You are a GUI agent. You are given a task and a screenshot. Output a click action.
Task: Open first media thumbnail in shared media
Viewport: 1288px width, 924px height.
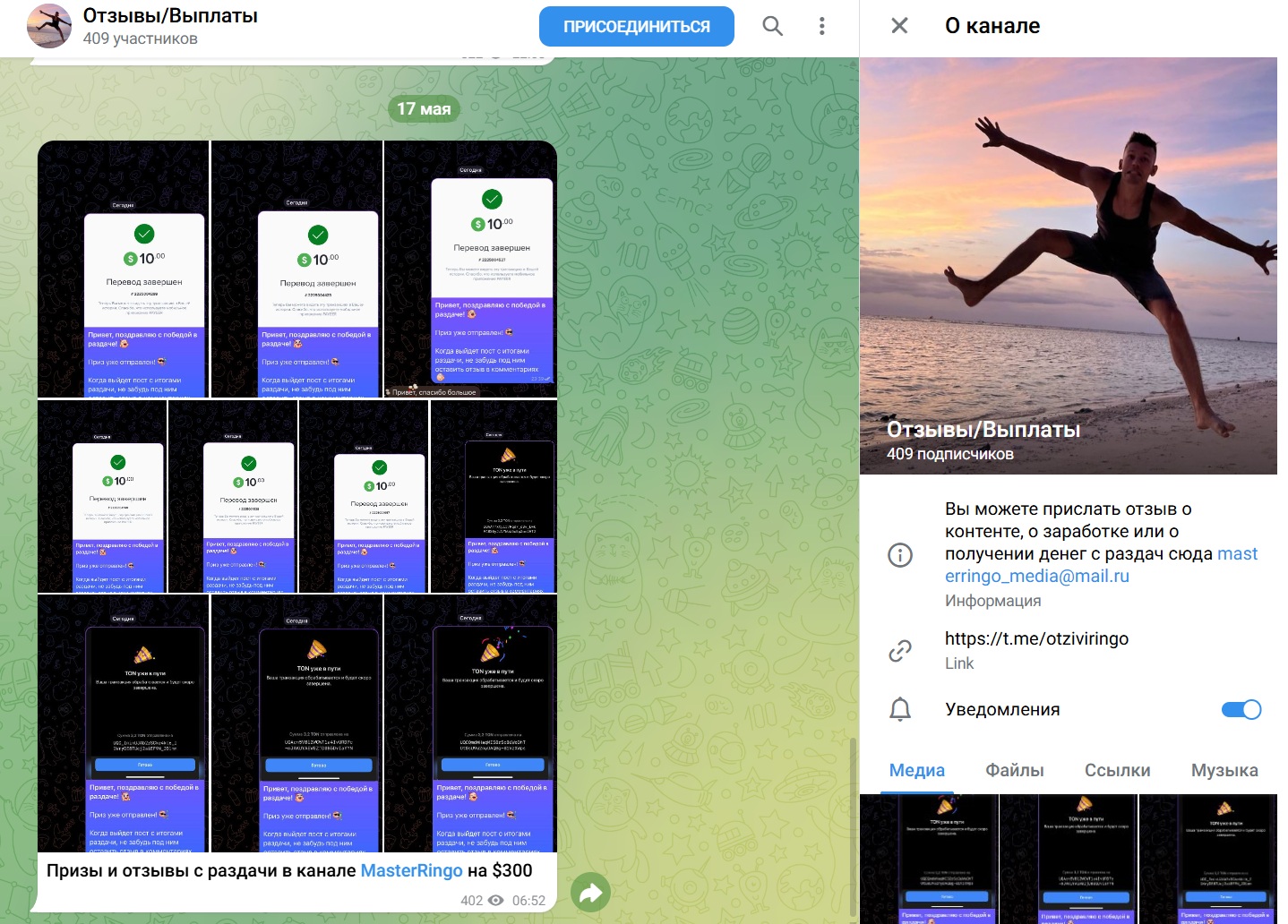[929, 858]
